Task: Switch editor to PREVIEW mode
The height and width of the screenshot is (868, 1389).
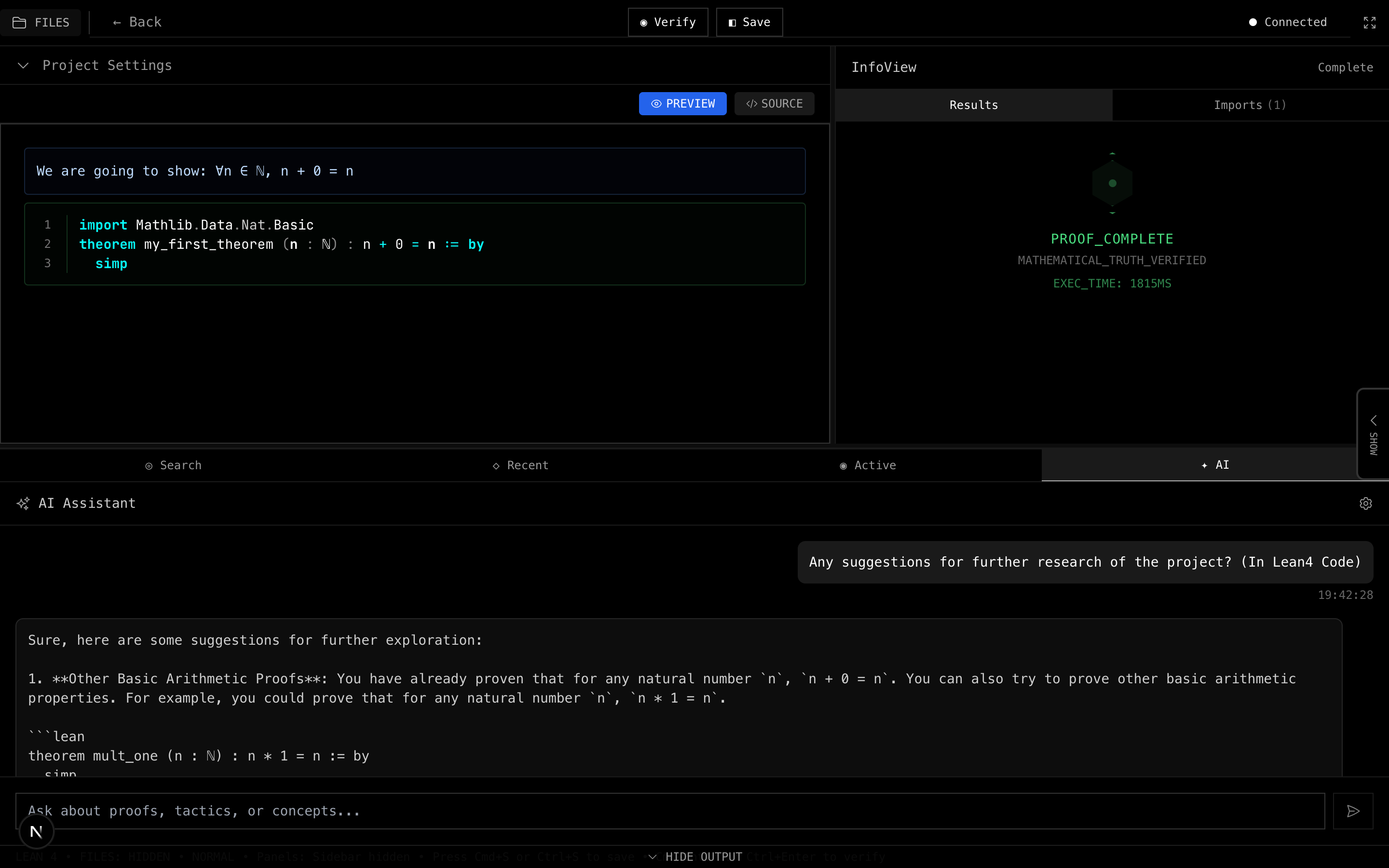Action: pos(682,104)
